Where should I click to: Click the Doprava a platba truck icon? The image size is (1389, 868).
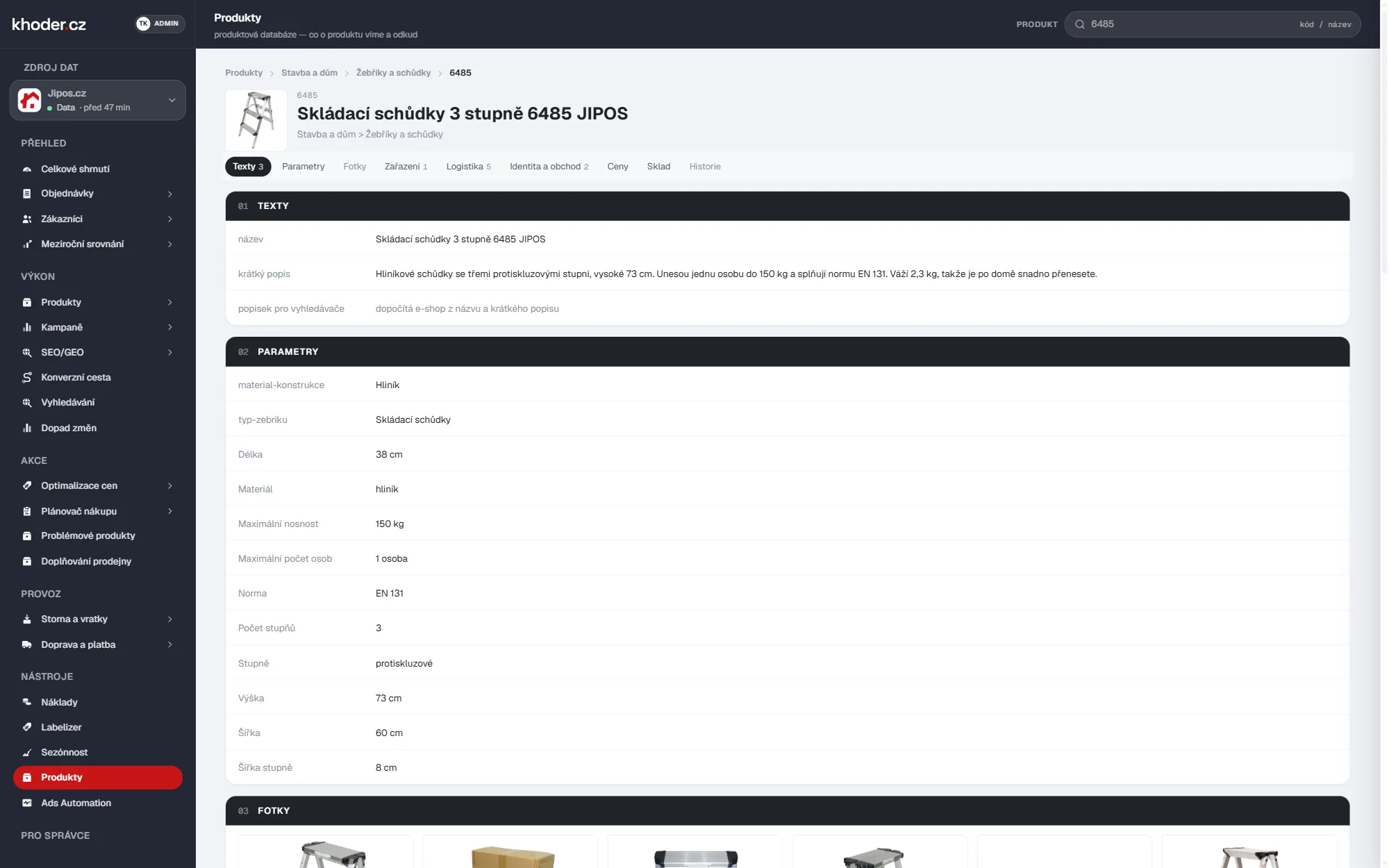click(27, 644)
